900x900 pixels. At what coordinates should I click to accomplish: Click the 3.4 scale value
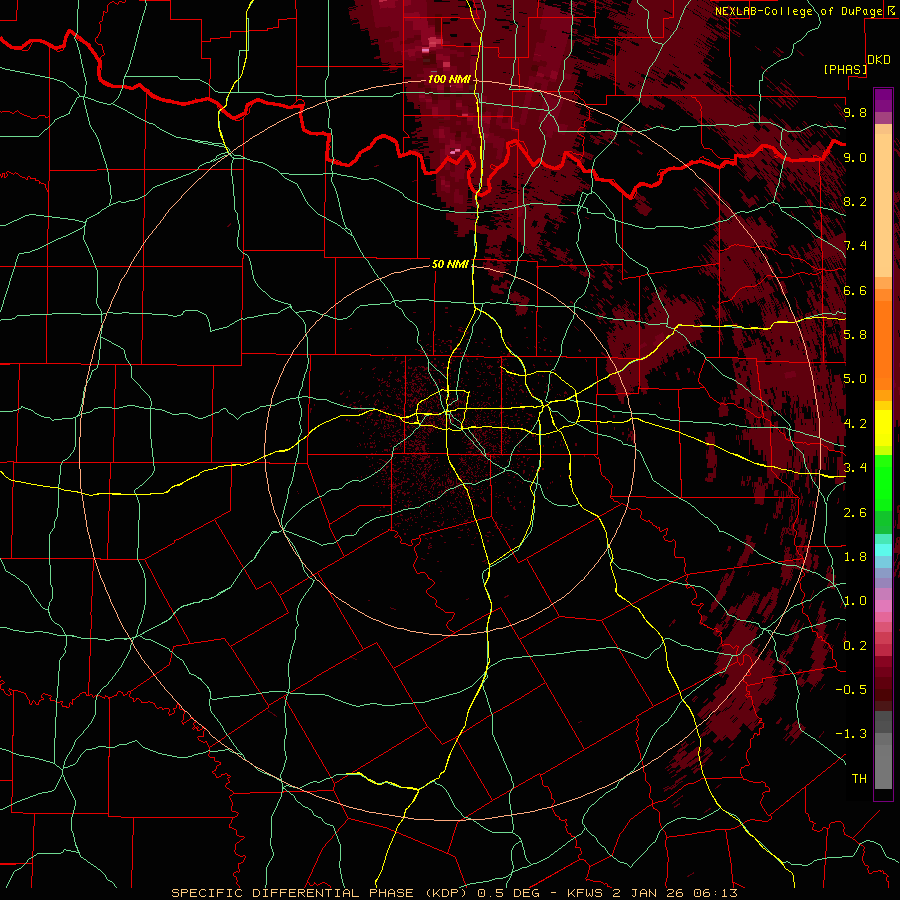click(855, 468)
